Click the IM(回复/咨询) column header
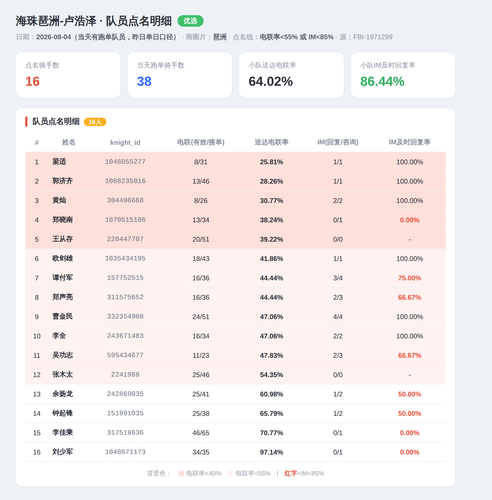Viewport: 492px width, 500px height. [x=338, y=142]
